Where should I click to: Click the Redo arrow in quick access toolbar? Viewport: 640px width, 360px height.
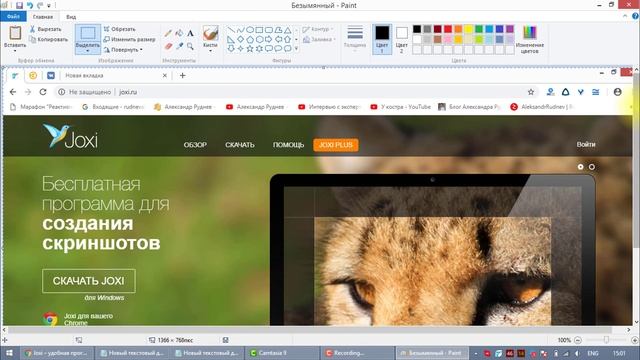[x=40, y=5]
